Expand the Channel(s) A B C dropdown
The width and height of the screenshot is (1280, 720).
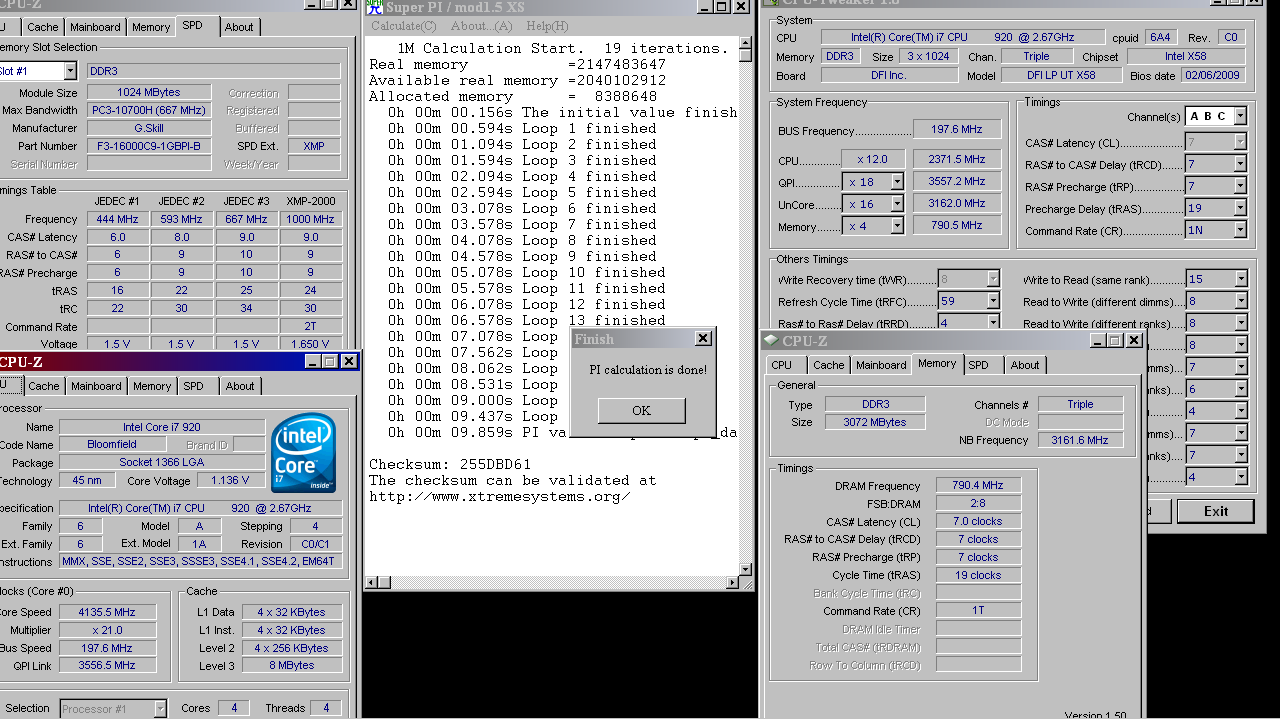point(1240,116)
